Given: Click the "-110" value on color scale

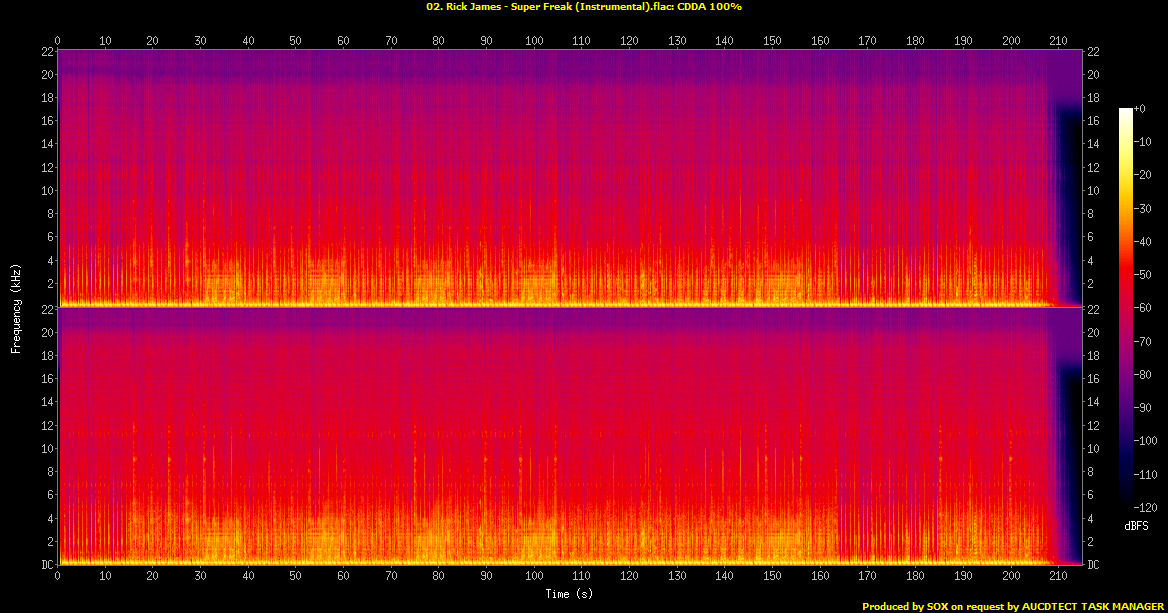Looking at the screenshot, I should [x=1146, y=474].
